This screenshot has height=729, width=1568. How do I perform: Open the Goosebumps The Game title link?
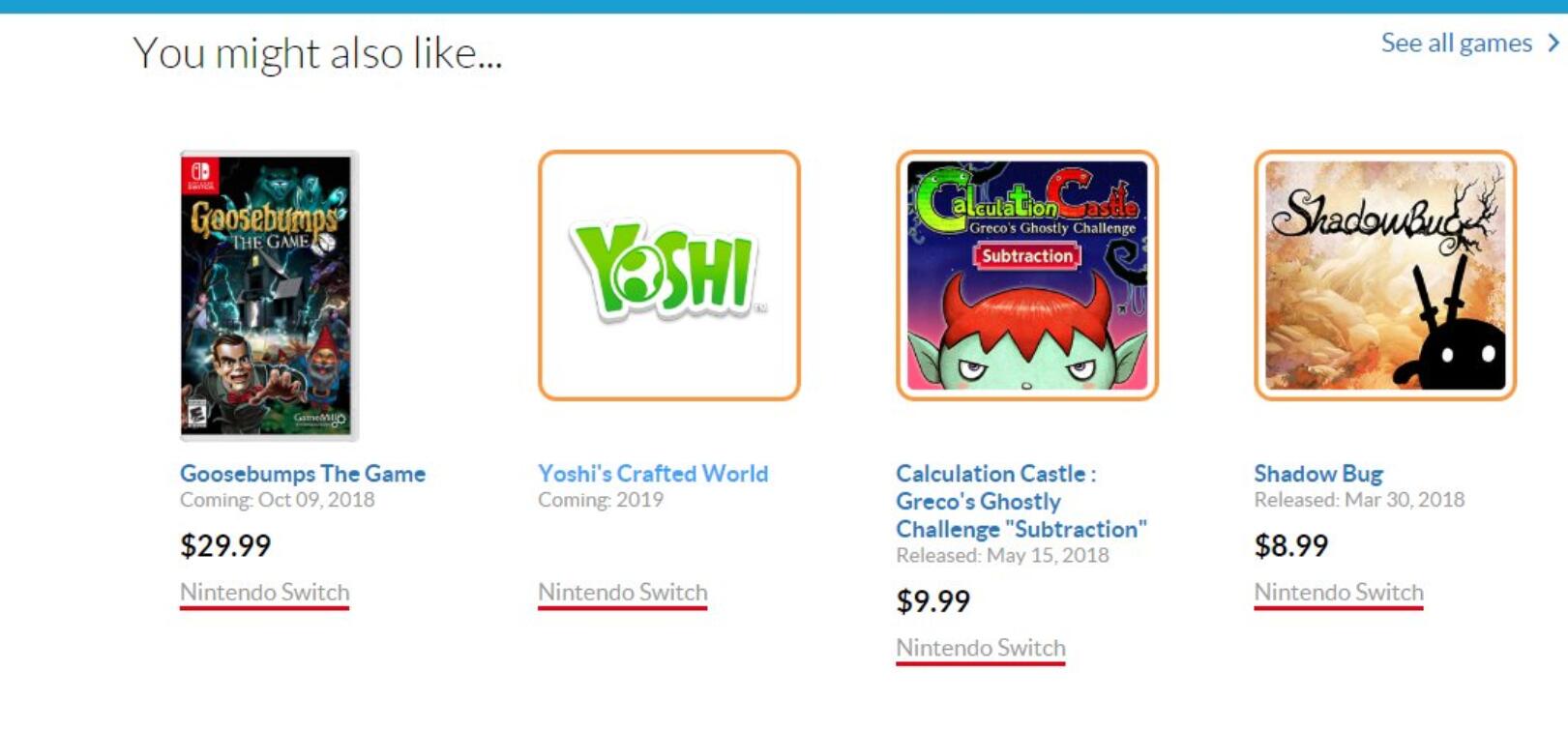pos(303,474)
